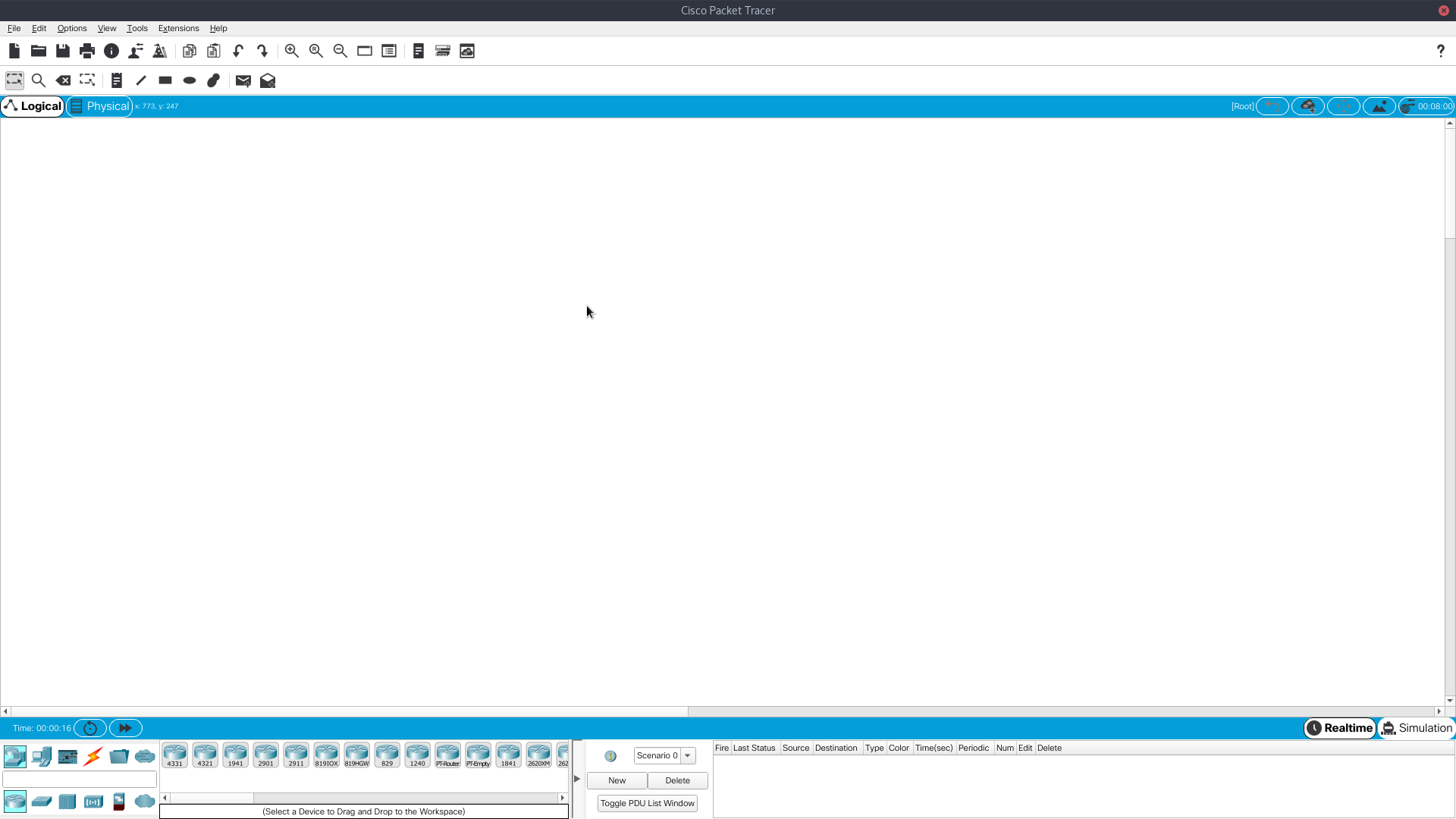Open the Tools menu
The width and height of the screenshot is (1456, 819).
coord(137,28)
